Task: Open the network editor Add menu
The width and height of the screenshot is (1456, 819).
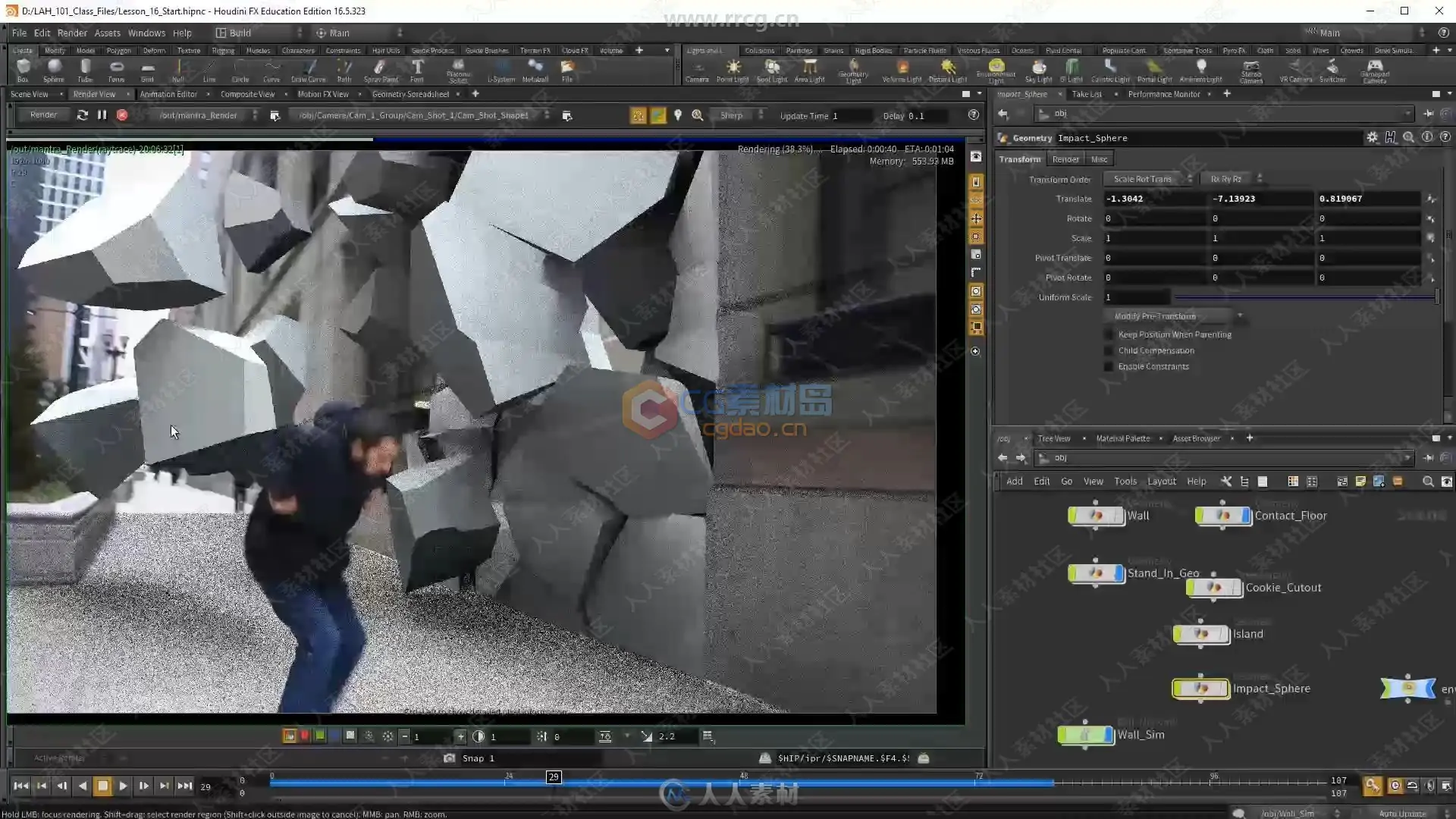Action: 1014,482
